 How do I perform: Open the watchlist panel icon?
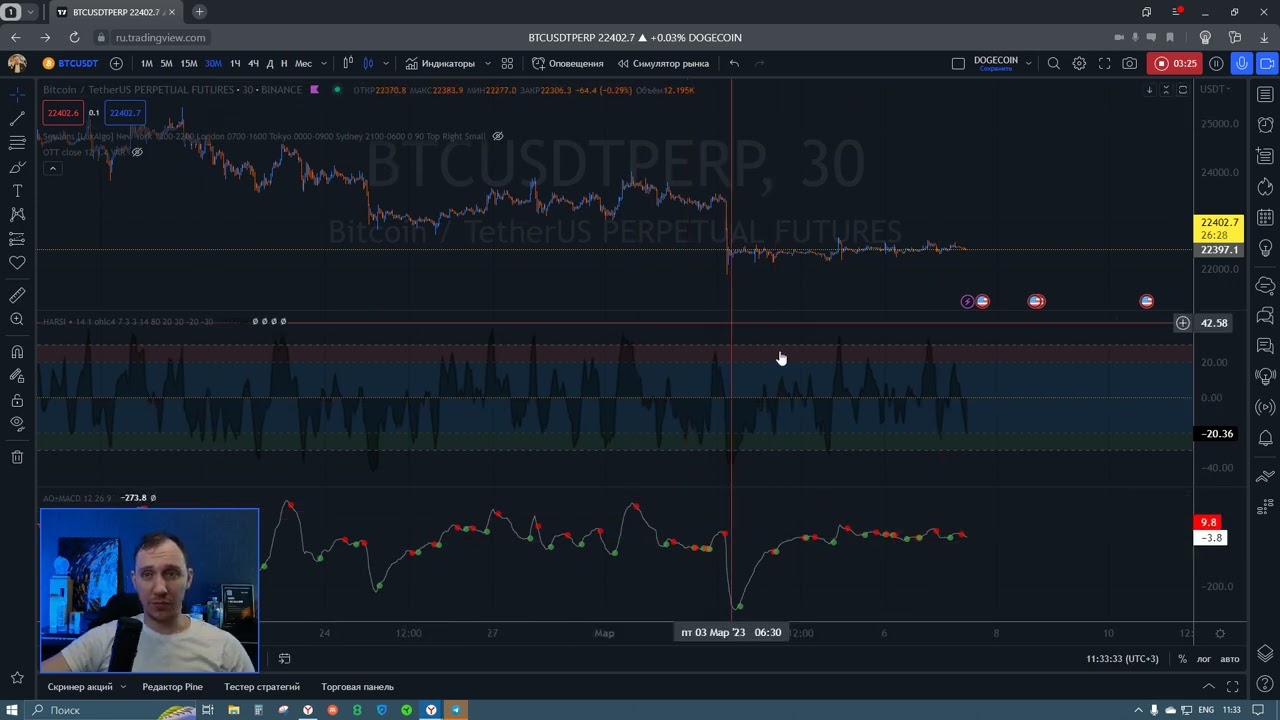click(x=1265, y=95)
